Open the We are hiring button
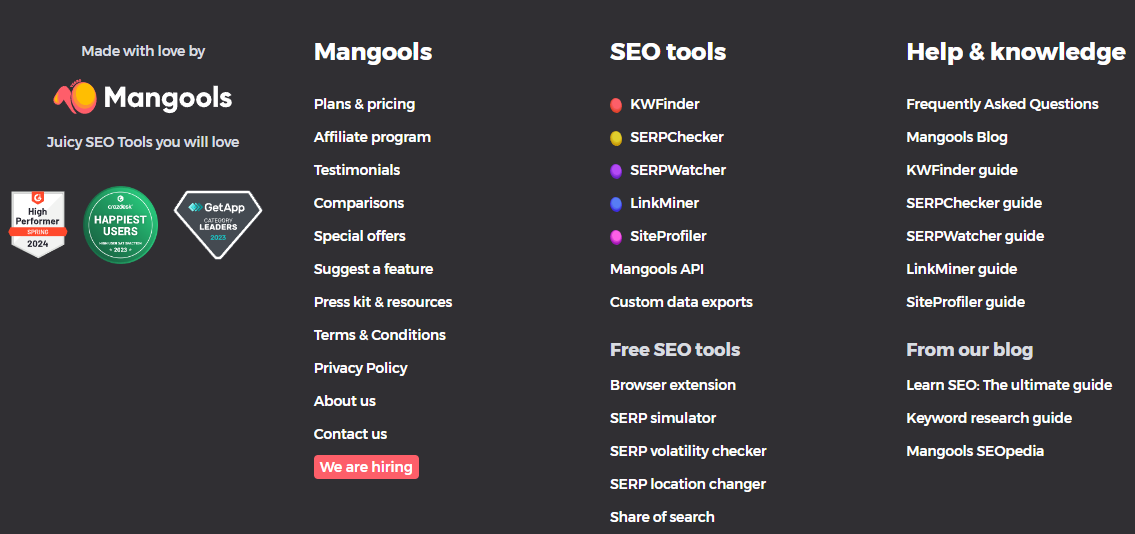 366,467
